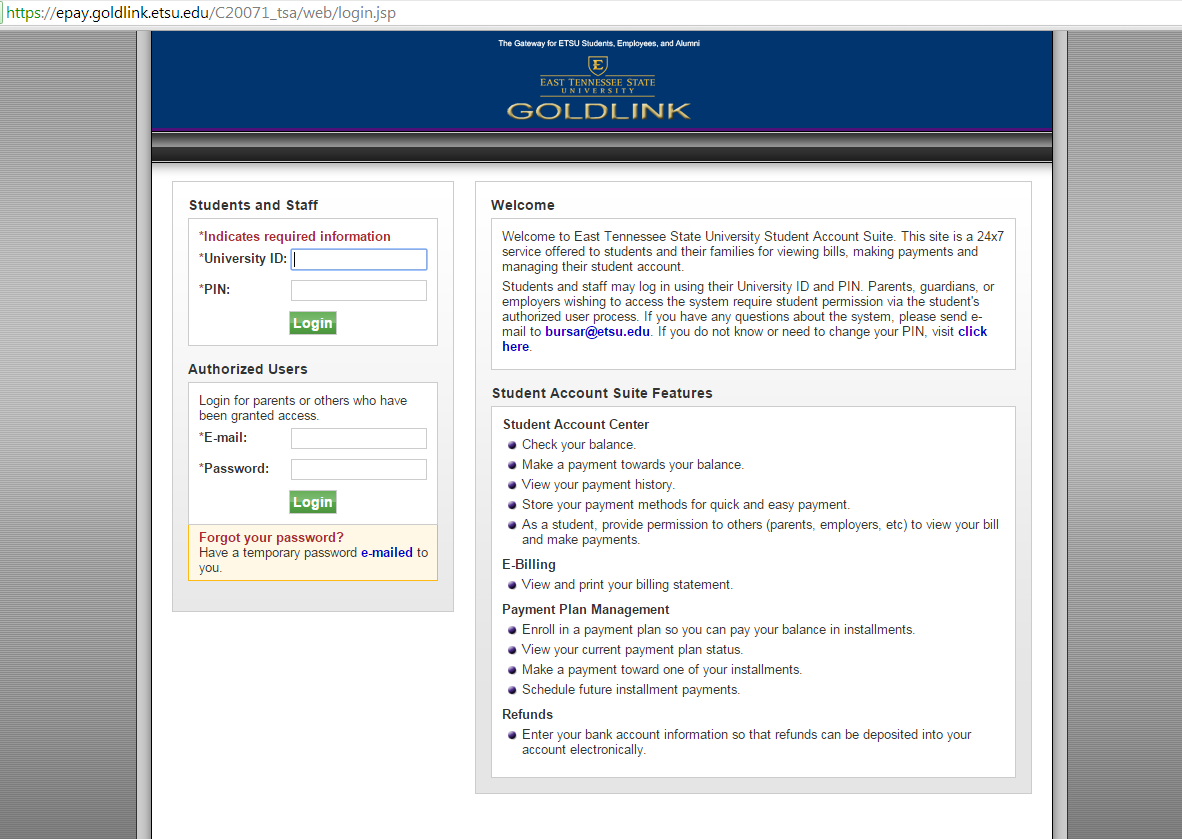This screenshot has width=1182, height=839.
Task: Click bullet next to Enroll in a payment plan
Action: [x=512, y=630]
